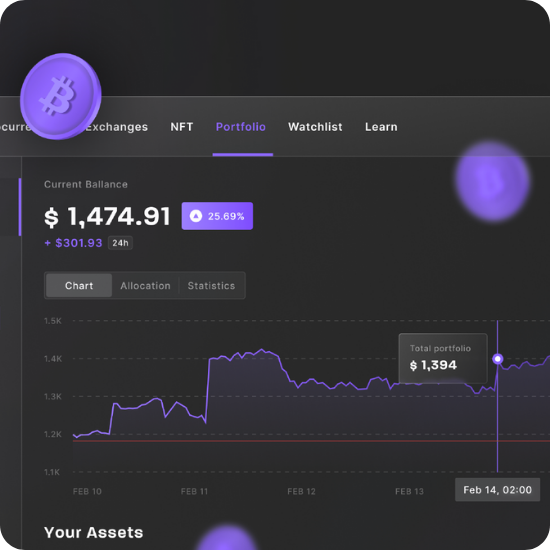Select the Portfolio tab
Screen dimensions: 550x550
241,127
